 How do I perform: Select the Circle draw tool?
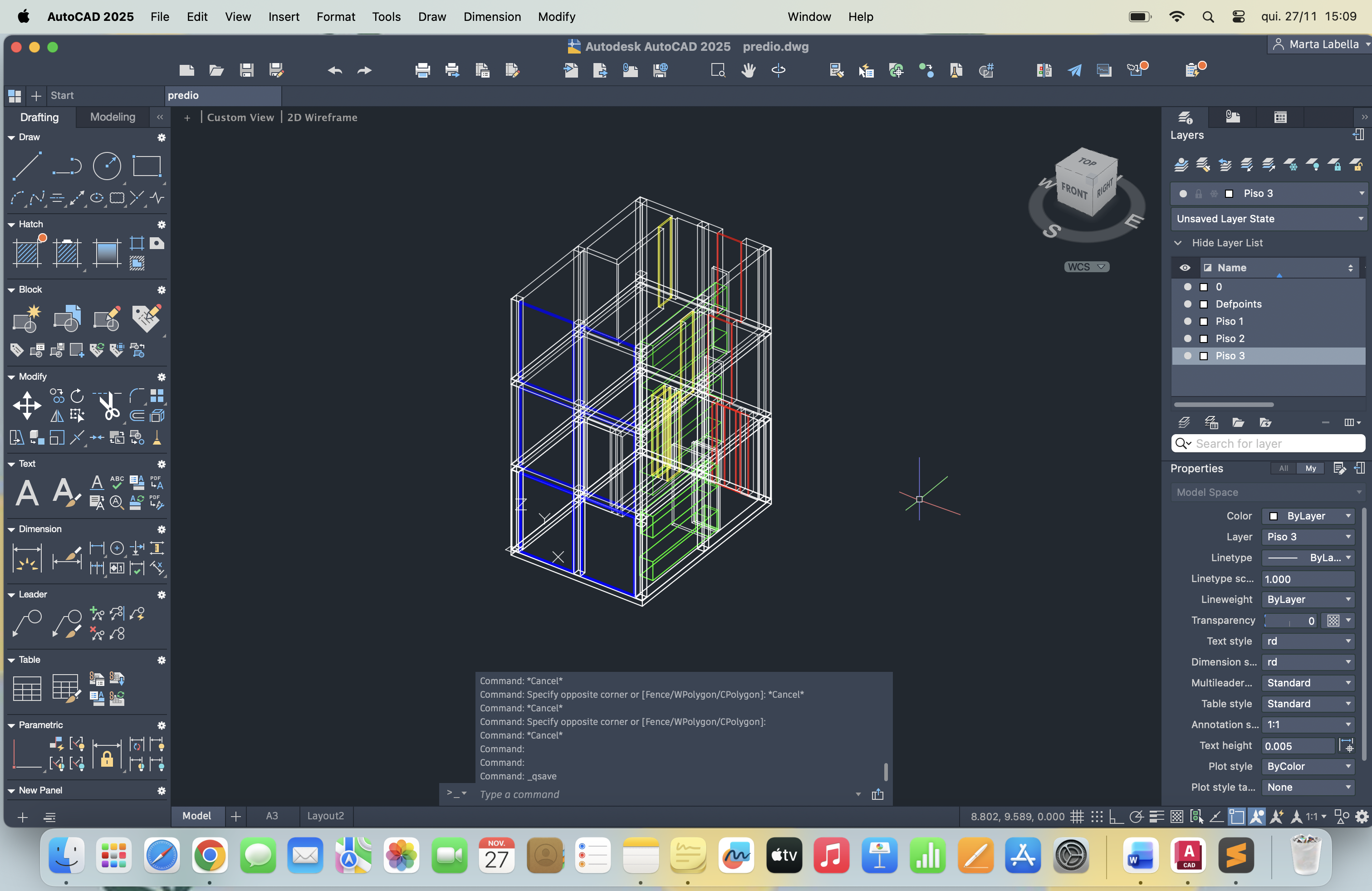click(x=107, y=166)
